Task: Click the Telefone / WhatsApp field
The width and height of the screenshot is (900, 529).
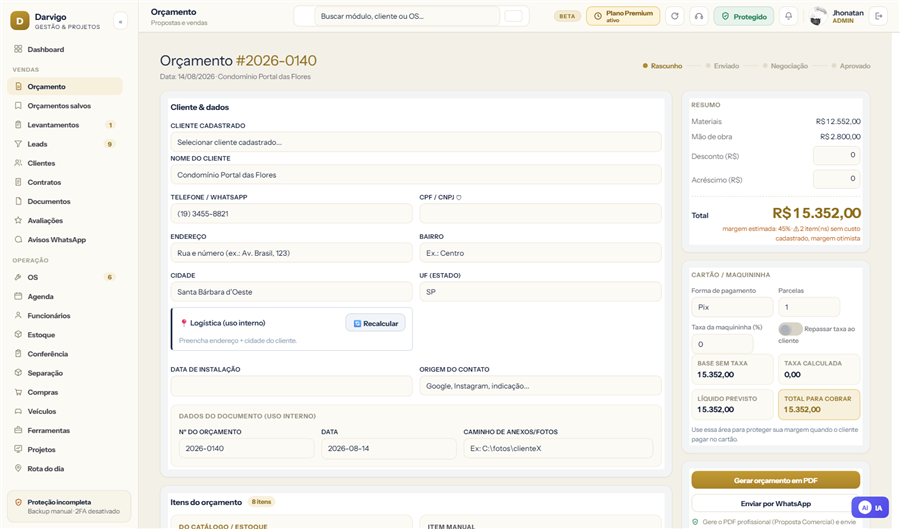Action: 291,213
